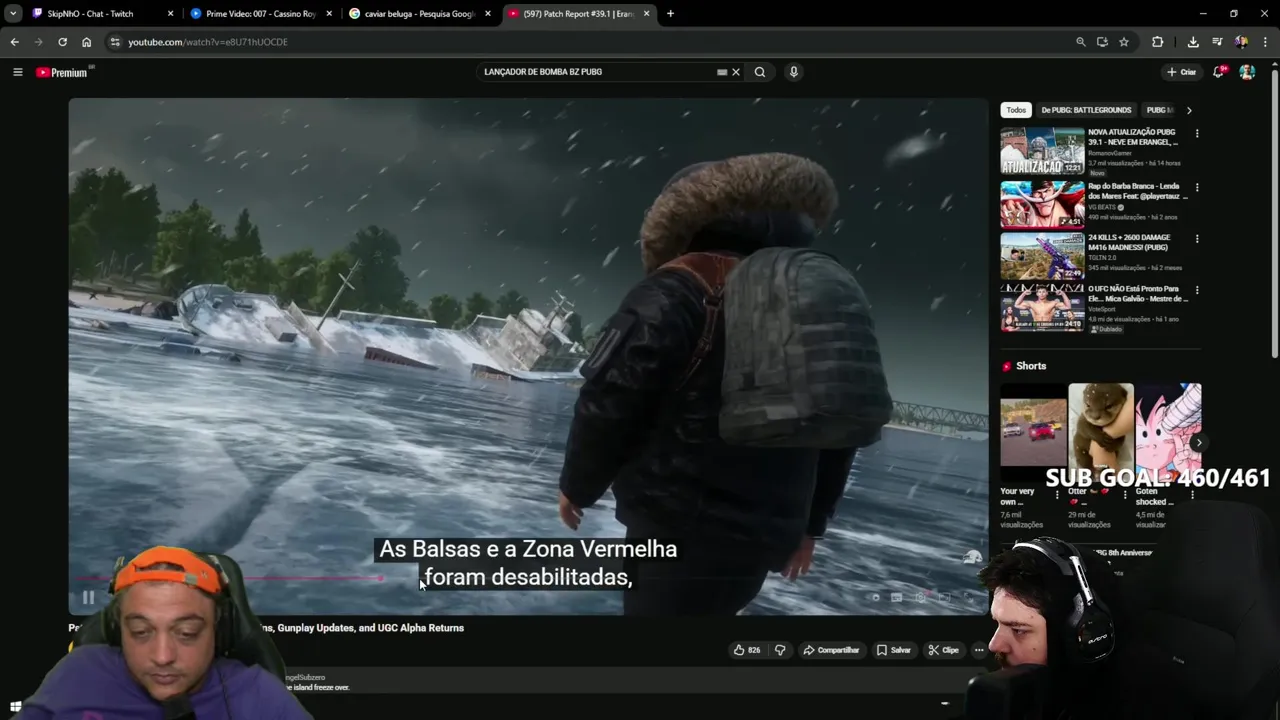Open zoom magnifier in address bar
This screenshot has height=720, width=1280.
click(x=1081, y=42)
